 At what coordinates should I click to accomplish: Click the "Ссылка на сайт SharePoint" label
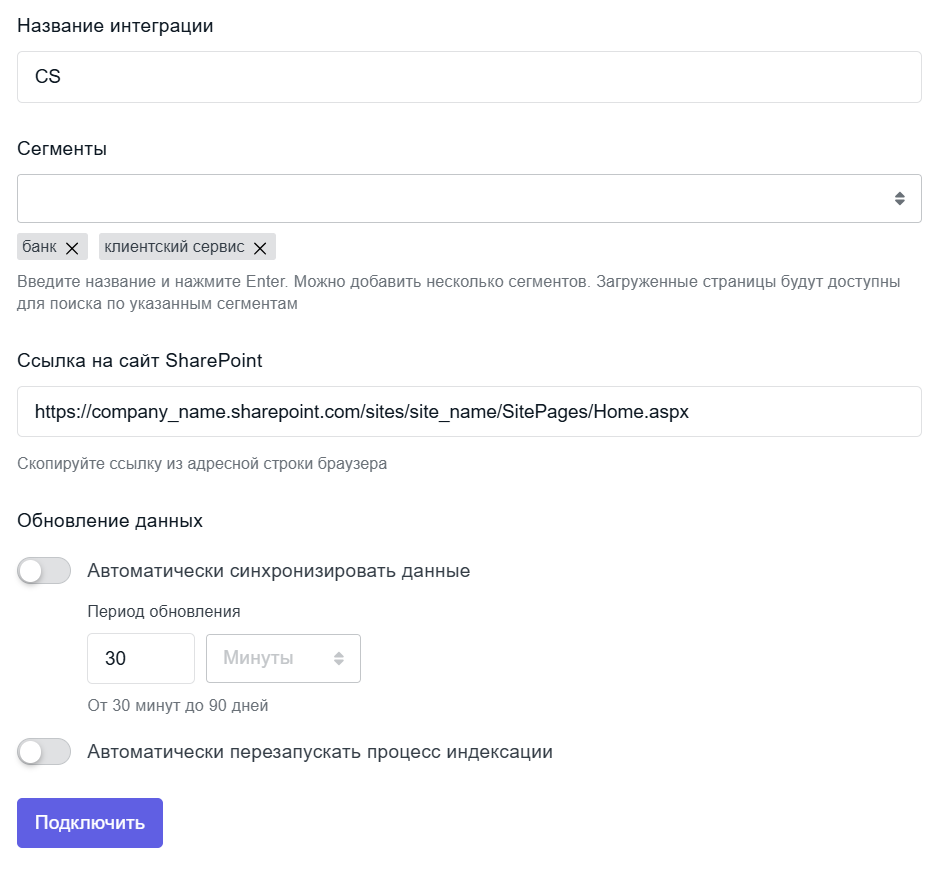[140, 361]
